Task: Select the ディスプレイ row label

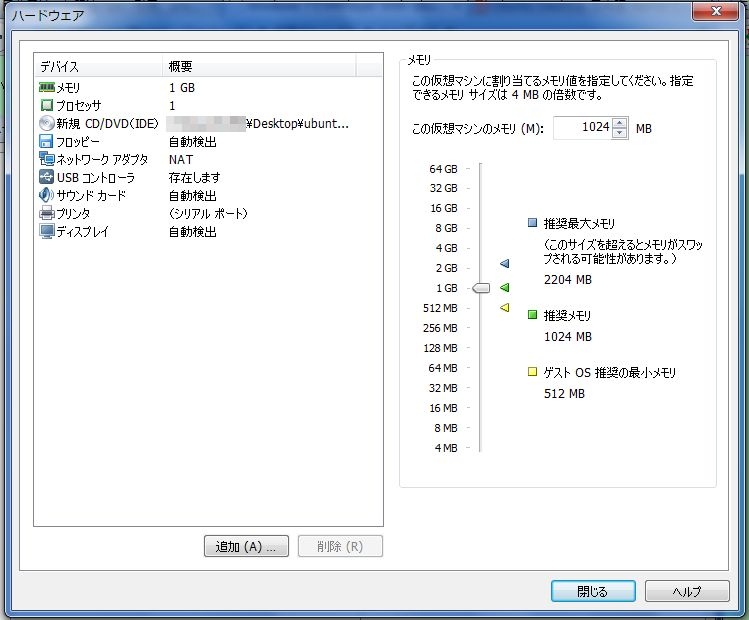Action: [x=83, y=232]
